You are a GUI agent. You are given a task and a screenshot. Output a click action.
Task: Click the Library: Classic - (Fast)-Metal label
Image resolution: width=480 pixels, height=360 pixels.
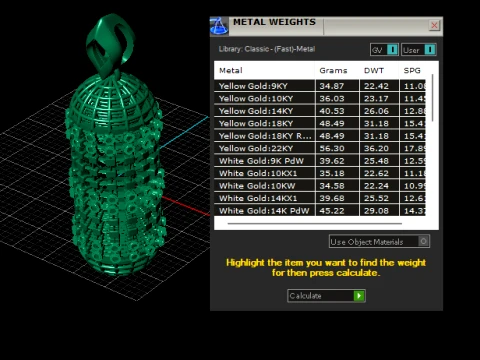tap(267, 49)
